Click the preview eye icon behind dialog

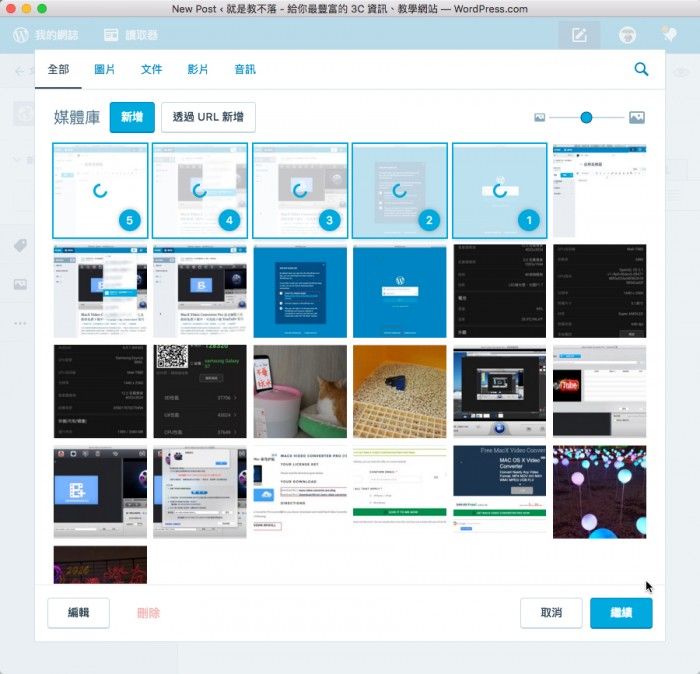coord(681,72)
